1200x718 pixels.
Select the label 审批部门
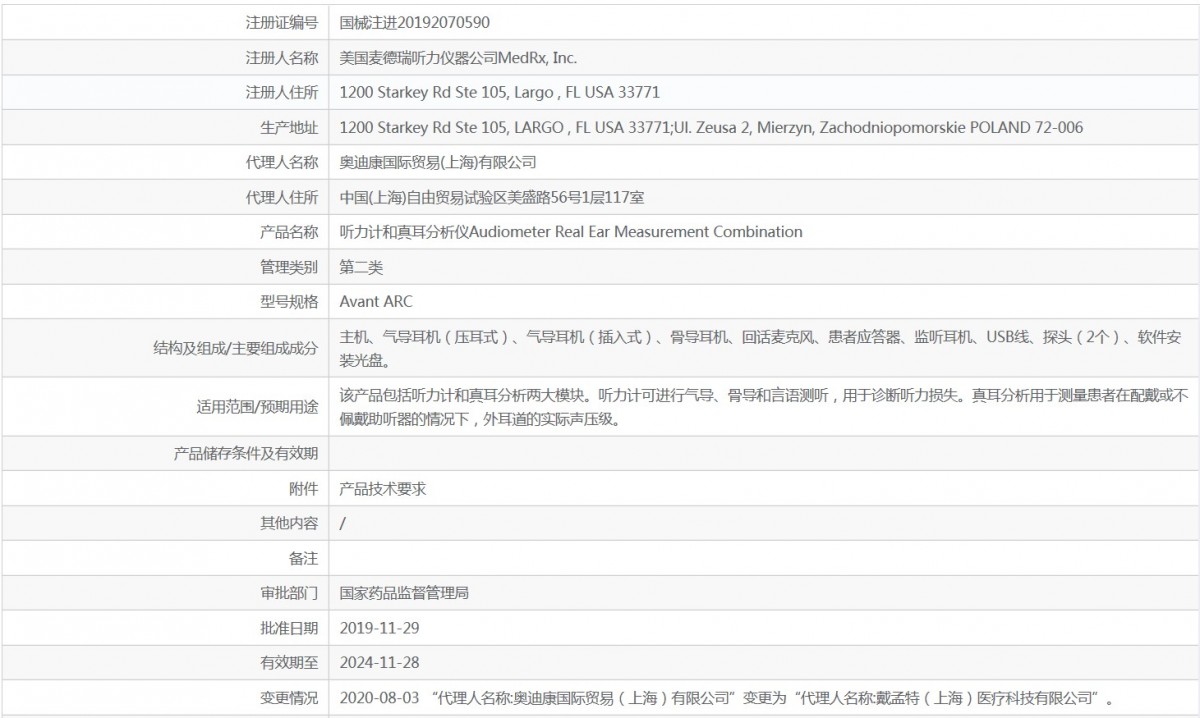point(289,593)
